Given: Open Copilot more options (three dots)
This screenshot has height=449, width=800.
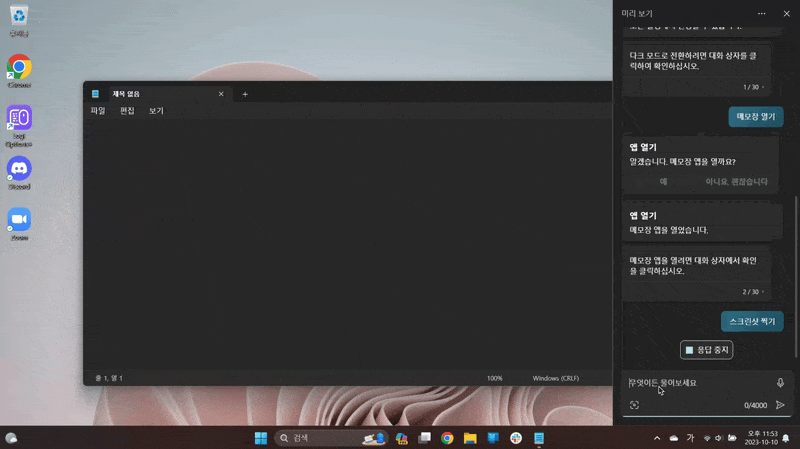Looking at the screenshot, I should click(x=761, y=14).
